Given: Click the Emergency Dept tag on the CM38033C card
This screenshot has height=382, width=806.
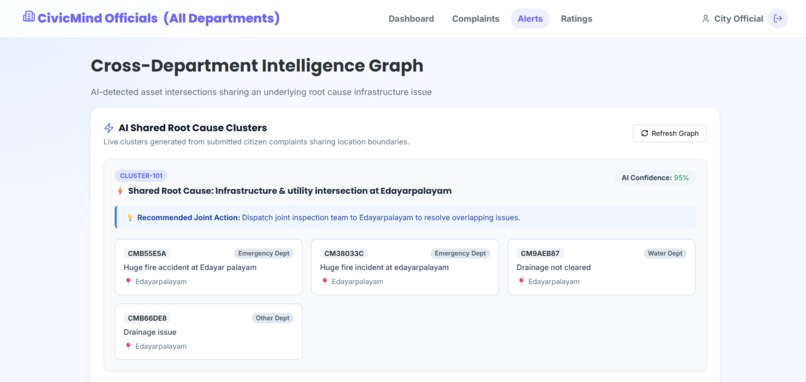Looking at the screenshot, I should coord(460,253).
